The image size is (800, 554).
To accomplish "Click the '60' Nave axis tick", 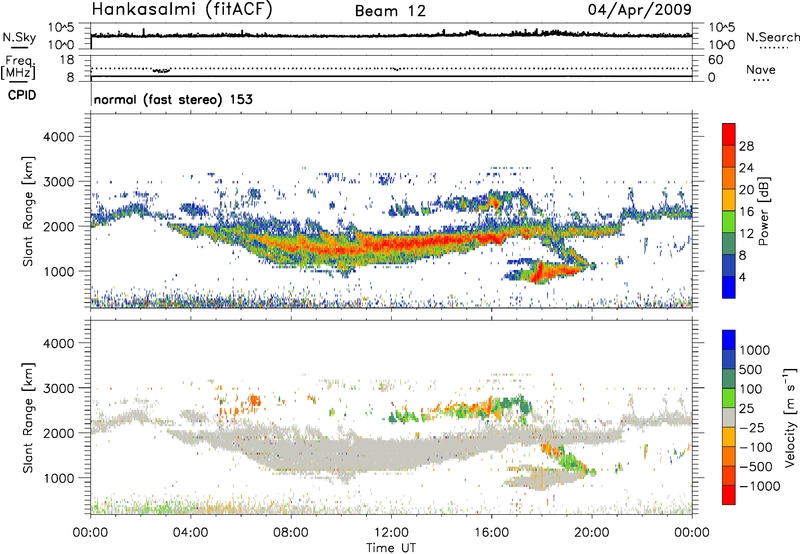I will pyautogui.click(x=715, y=60).
